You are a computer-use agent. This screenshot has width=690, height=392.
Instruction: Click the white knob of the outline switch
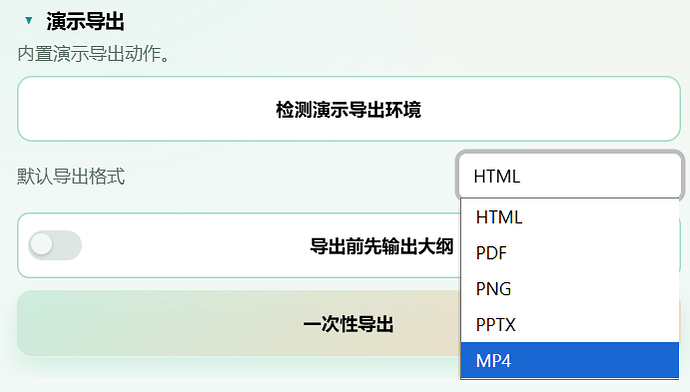click(x=42, y=245)
